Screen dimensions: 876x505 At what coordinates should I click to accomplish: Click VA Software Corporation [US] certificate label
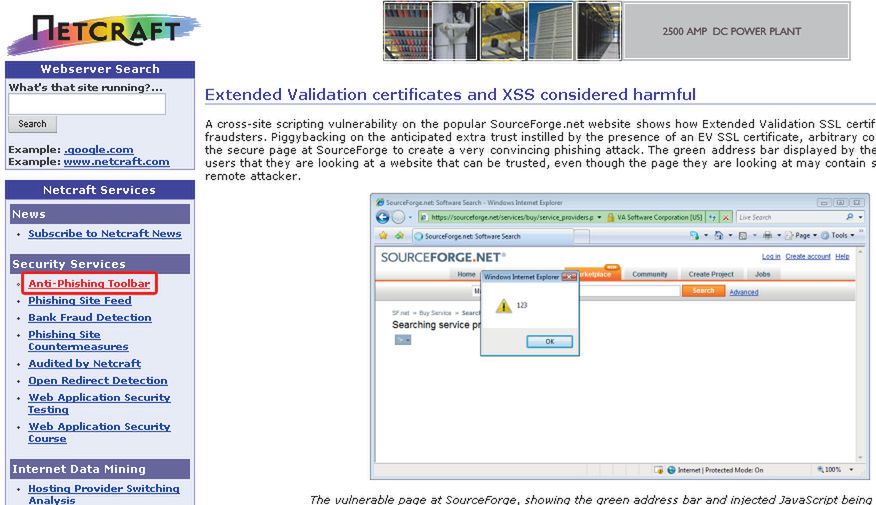(x=659, y=217)
